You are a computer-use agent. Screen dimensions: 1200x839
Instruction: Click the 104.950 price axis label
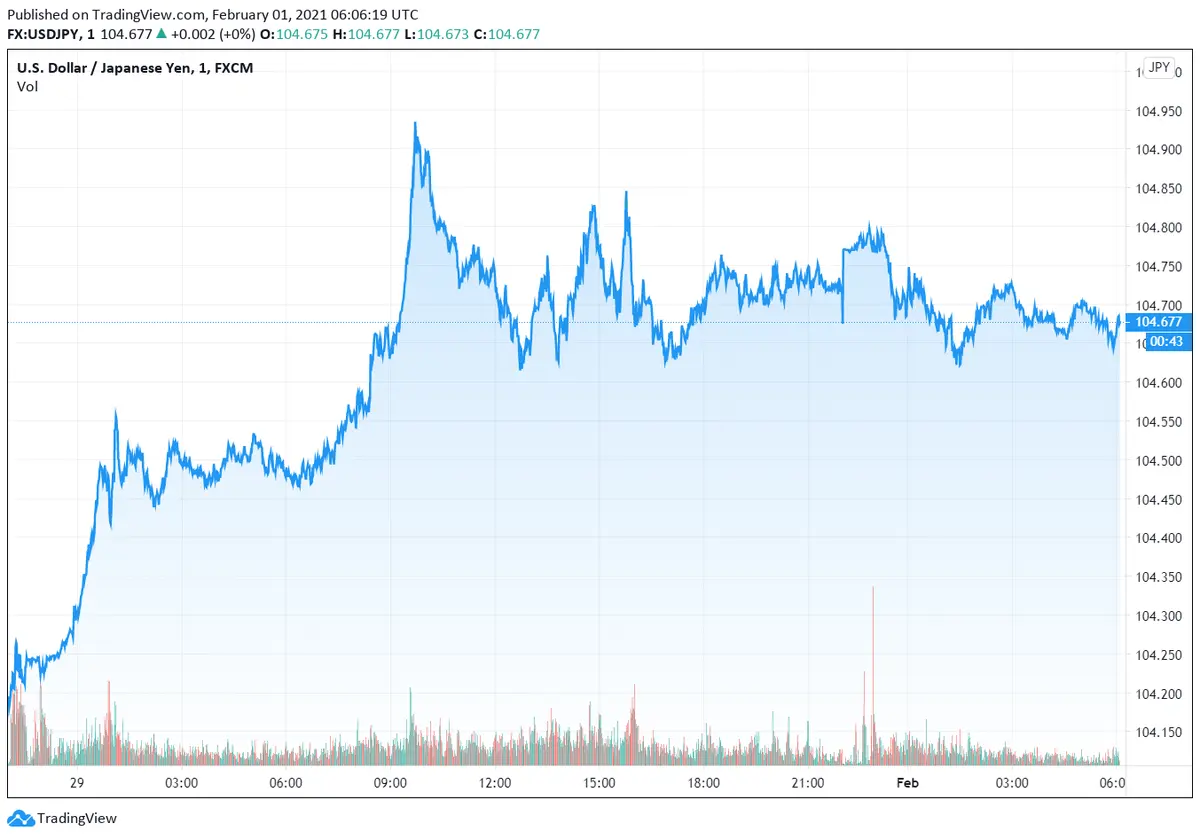click(x=1157, y=111)
